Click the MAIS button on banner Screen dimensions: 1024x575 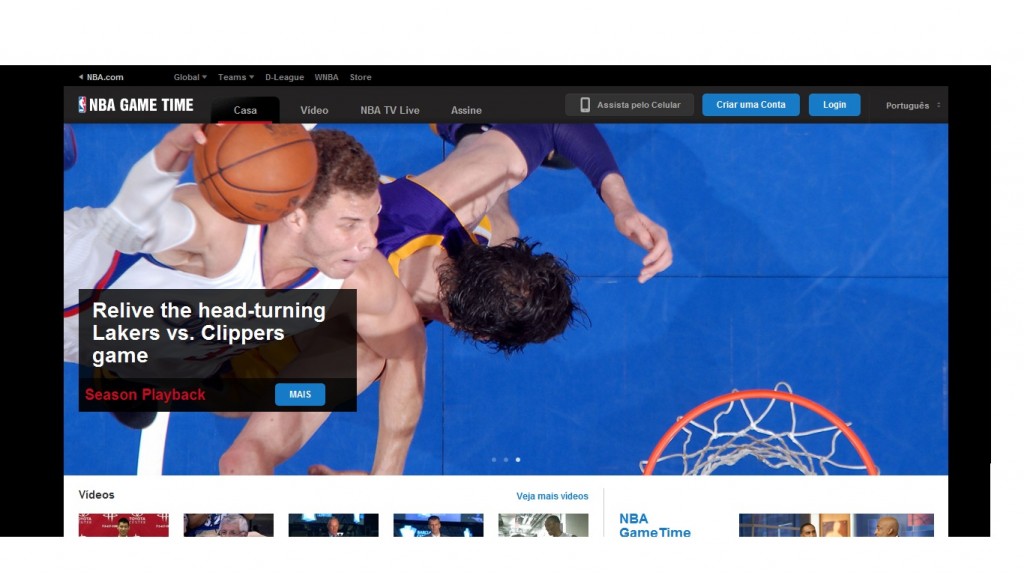click(300, 394)
